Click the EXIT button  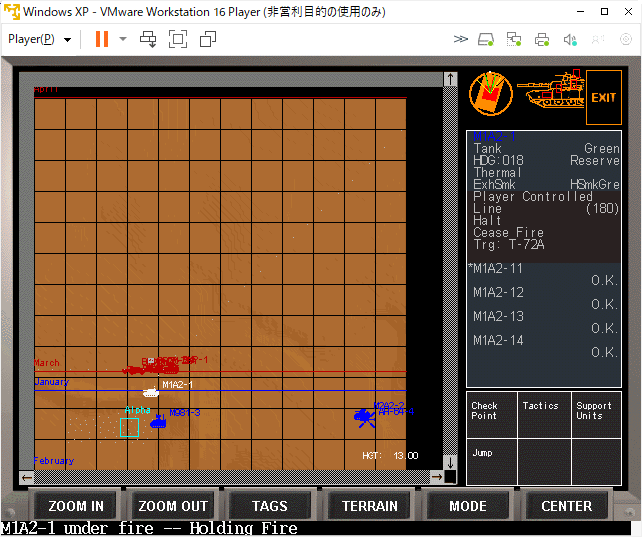(x=604, y=97)
